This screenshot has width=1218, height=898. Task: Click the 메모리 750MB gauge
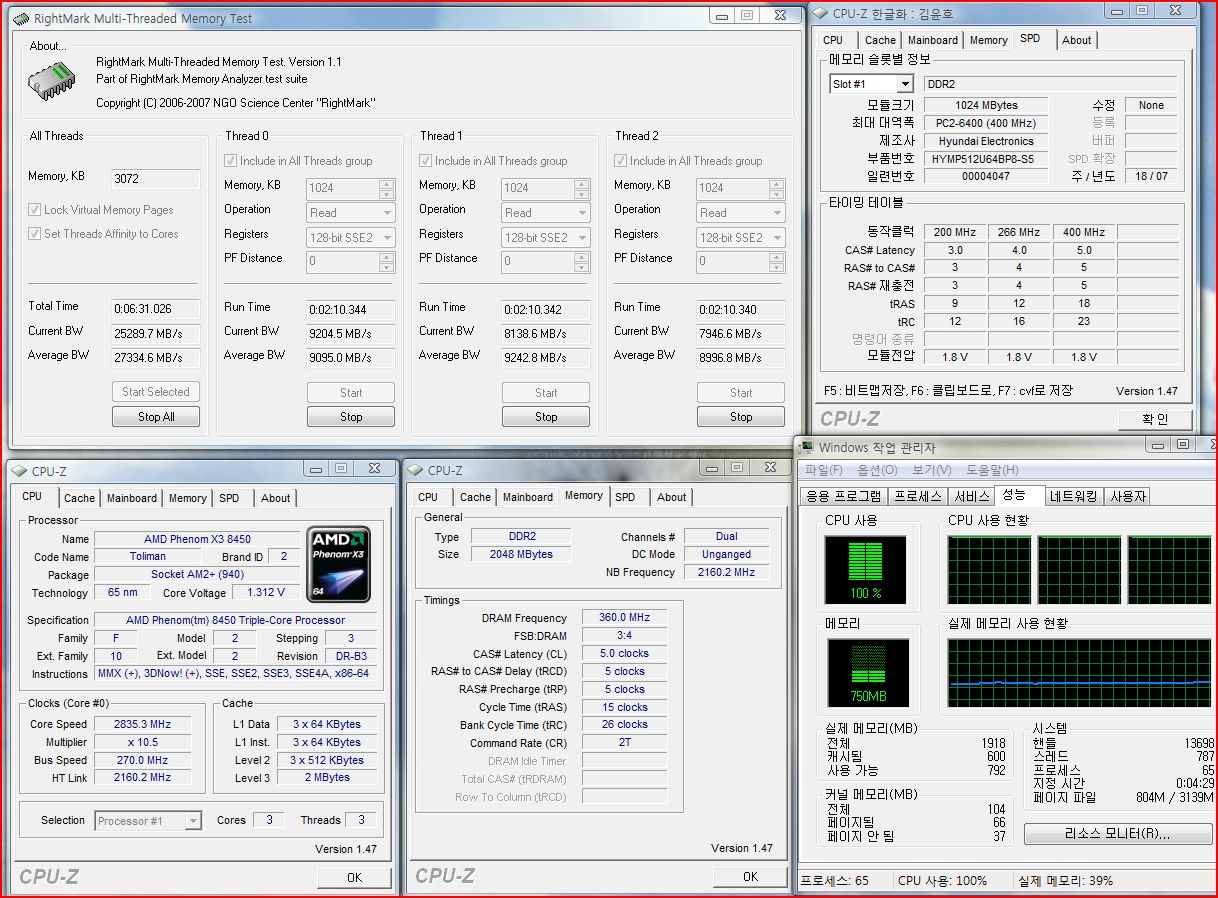coord(868,674)
